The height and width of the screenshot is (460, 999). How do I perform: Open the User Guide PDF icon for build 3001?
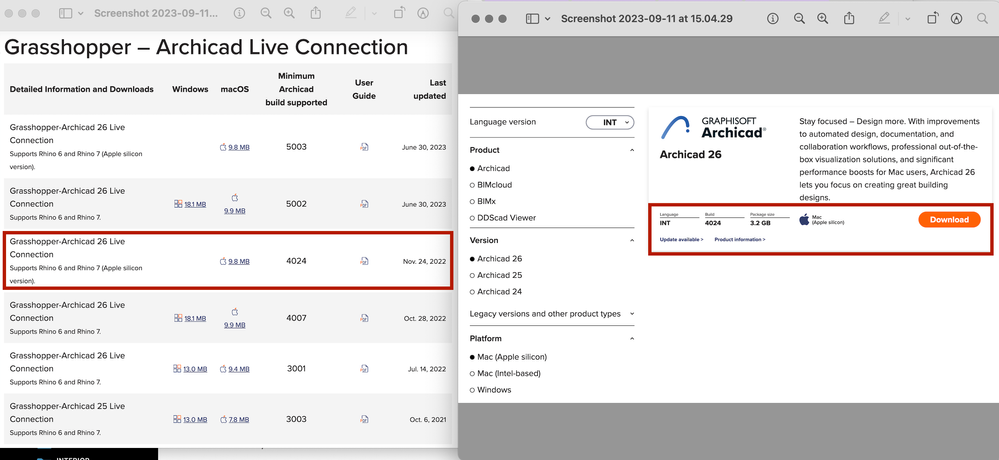364,369
